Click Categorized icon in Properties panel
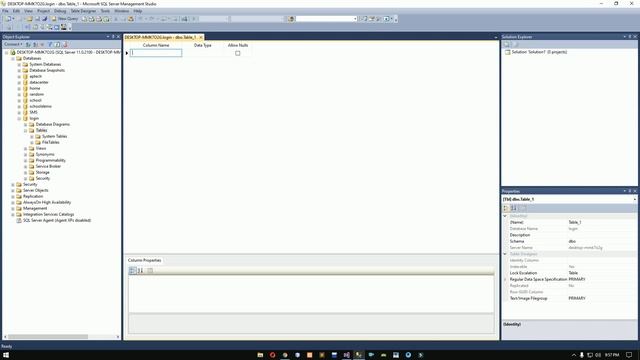Image resolution: width=640 pixels, height=360 pixels. tap(506, 208)
